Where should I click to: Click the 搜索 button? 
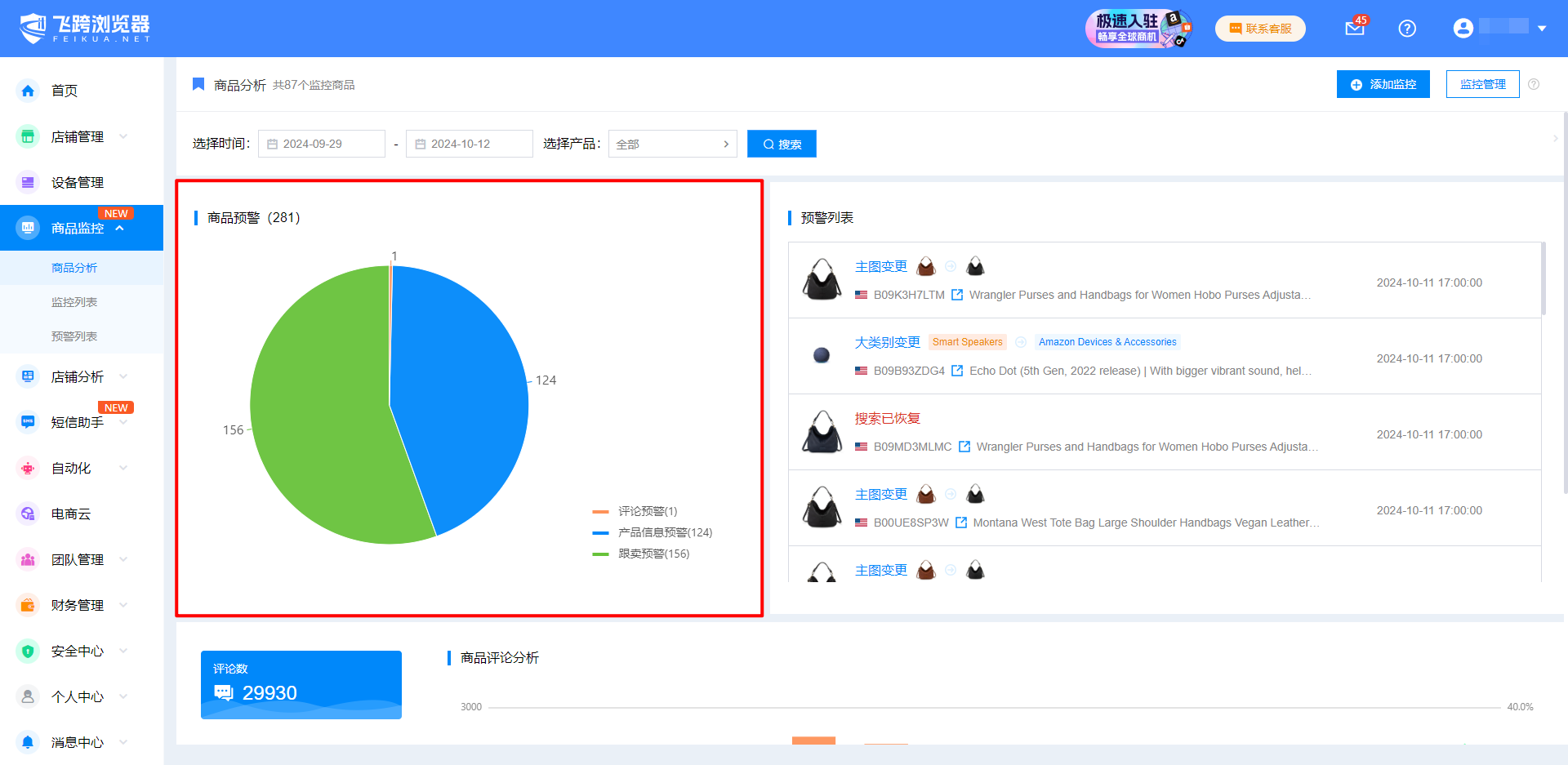(x=782, y=144)
